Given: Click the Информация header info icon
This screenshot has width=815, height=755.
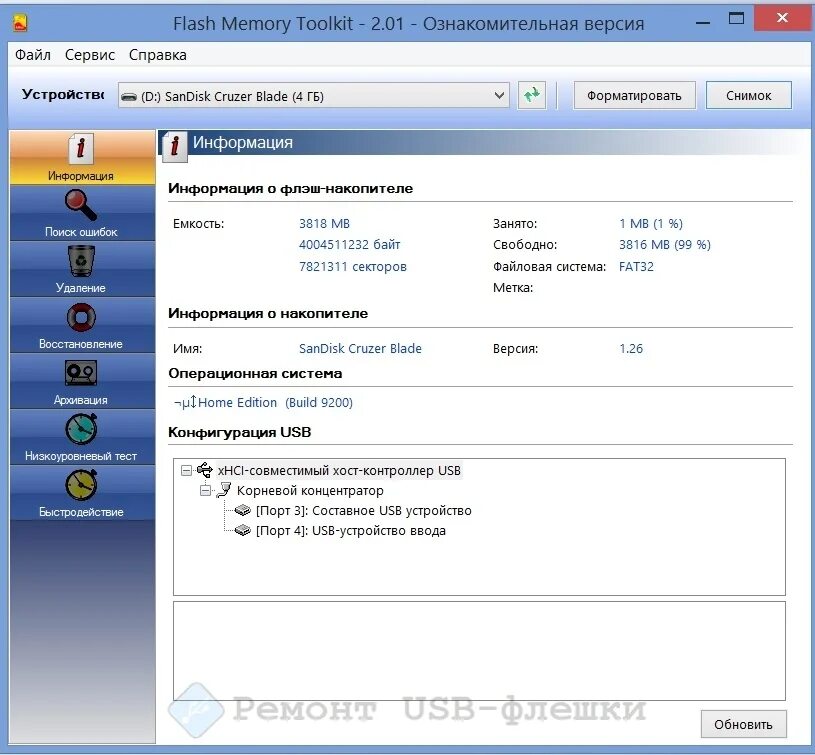Looking at the screenshot, I should (x=175, y=147).
